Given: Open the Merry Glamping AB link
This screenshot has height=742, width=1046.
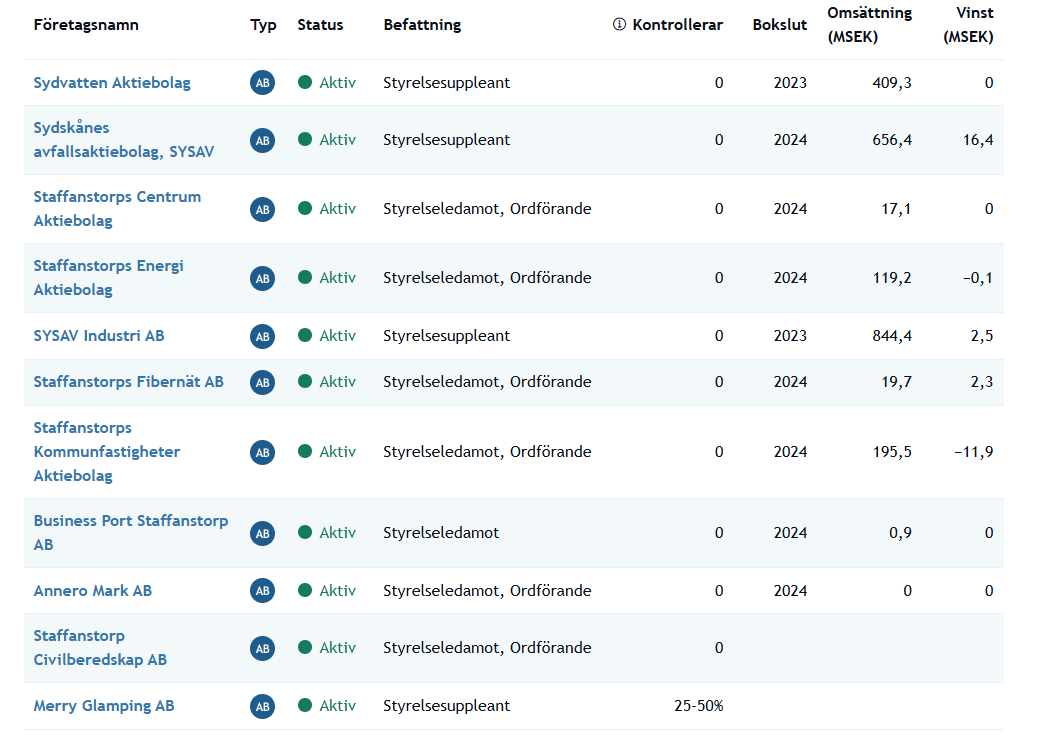Looking at the screenshot, I should click(x=104, y=706).
